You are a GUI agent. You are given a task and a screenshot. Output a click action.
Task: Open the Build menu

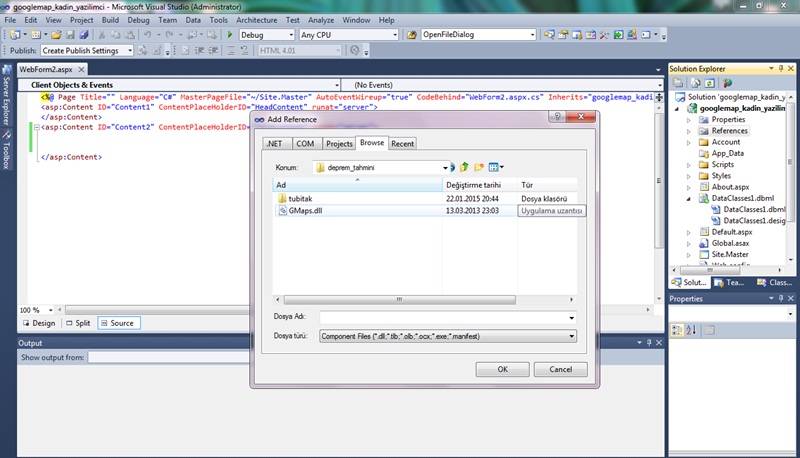(110, 20)
